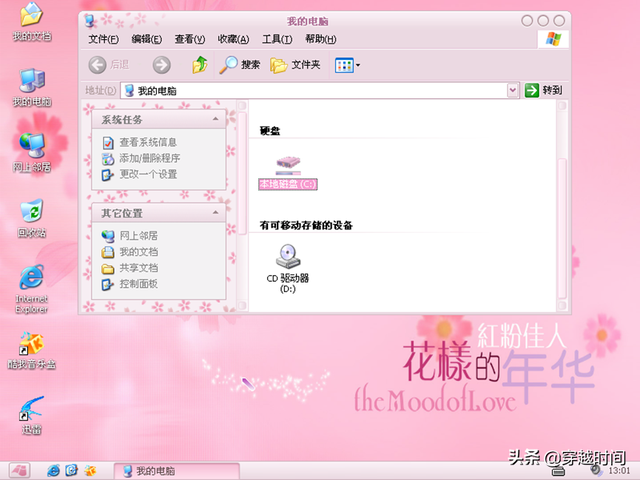
Task: Select 网上邻居 desktop icon
Action: 32,153
